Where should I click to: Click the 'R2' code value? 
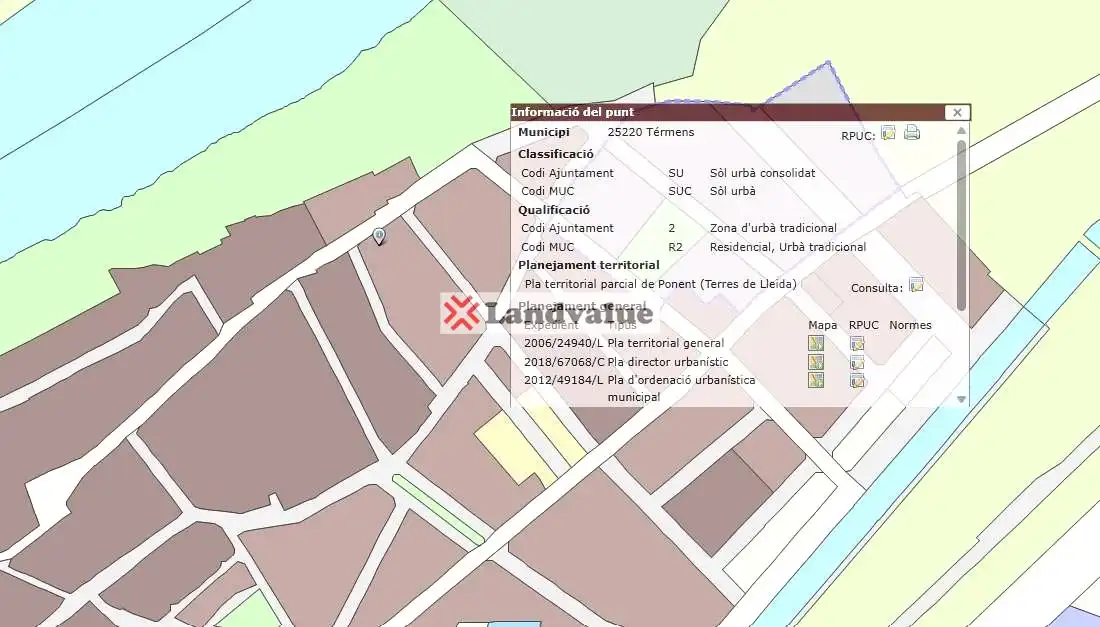pyautogui.click(x=676, y=247)
